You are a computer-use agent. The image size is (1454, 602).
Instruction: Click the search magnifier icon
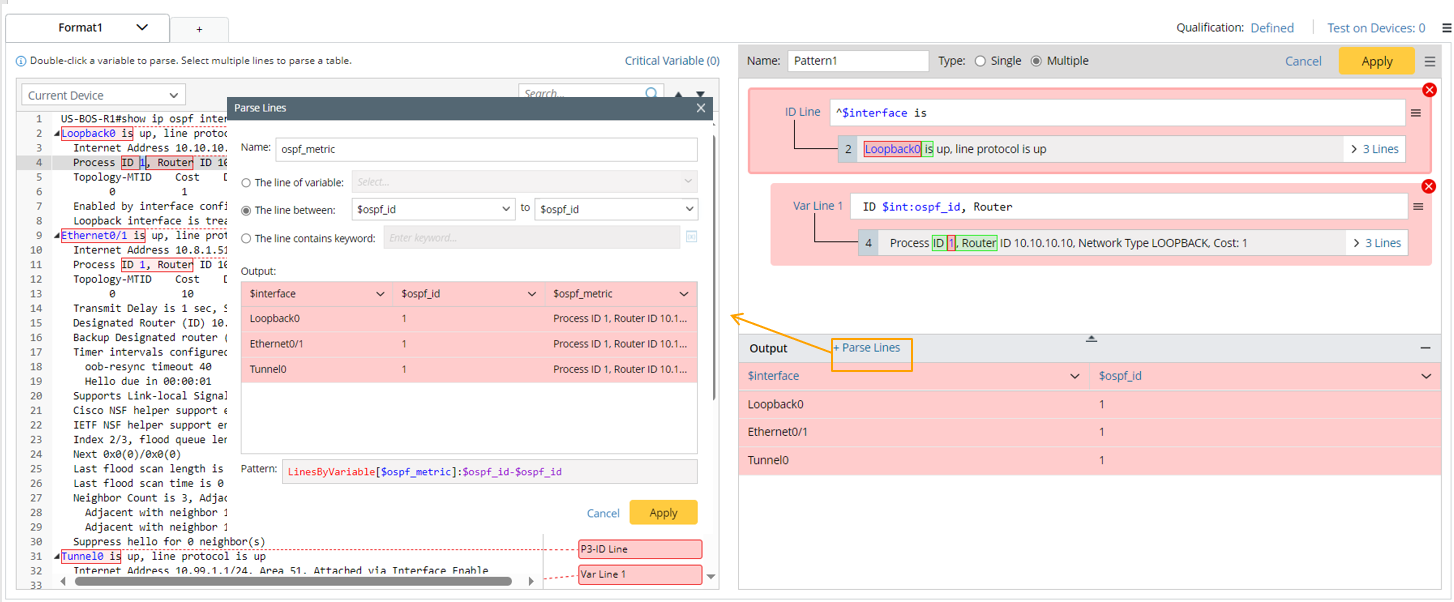[652, 94]
